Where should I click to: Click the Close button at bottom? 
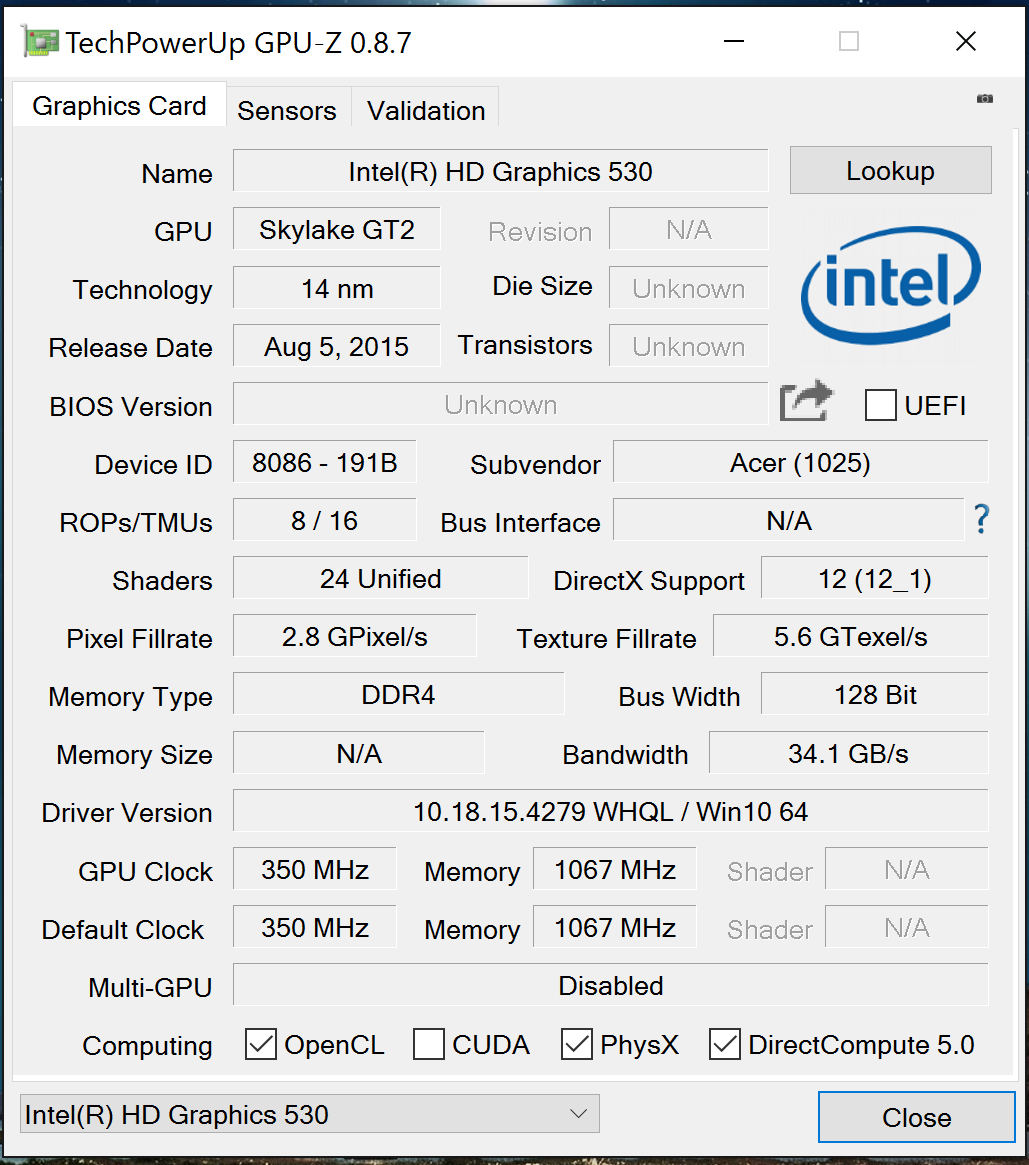916,1117
